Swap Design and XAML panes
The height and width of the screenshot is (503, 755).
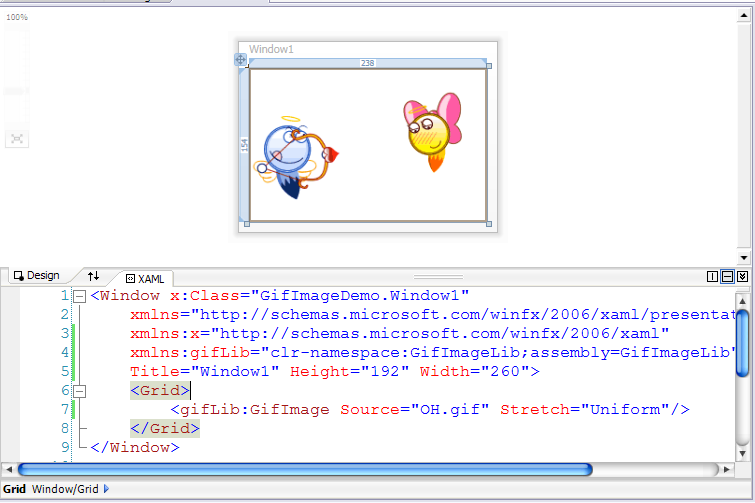click(x=93, y=276)
